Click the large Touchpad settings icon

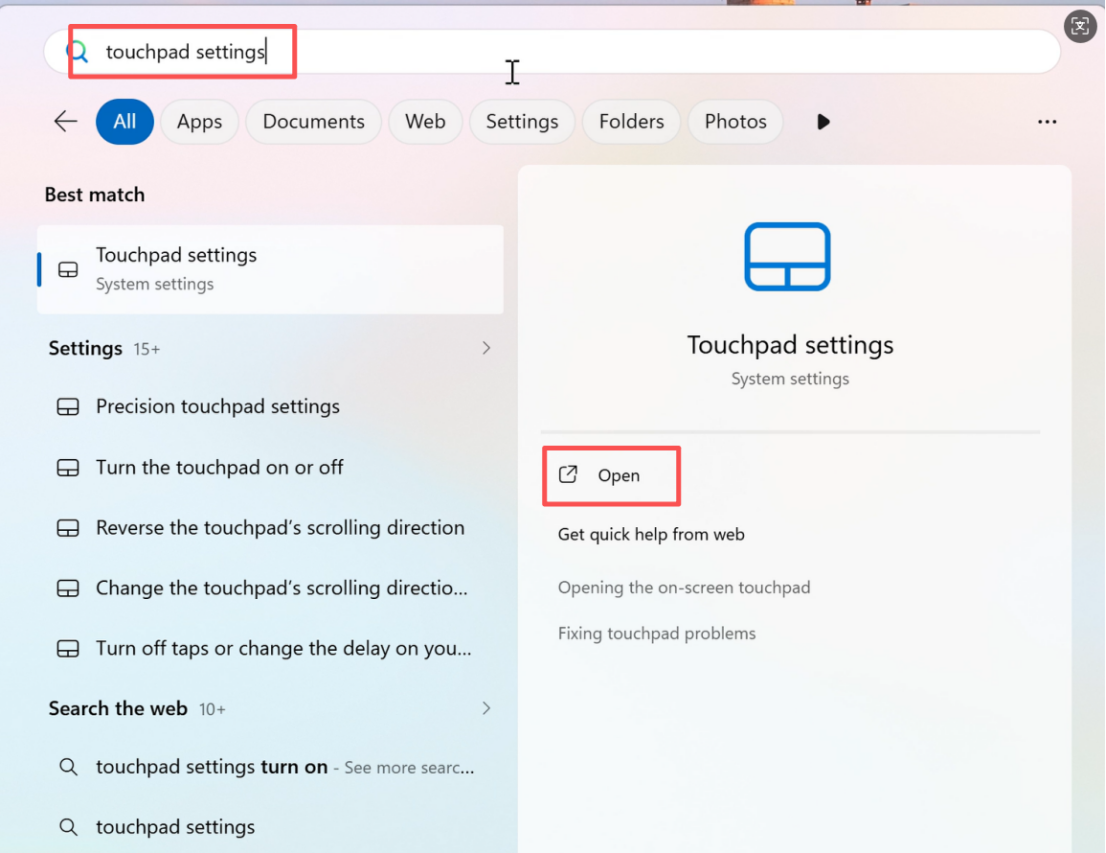787,257
